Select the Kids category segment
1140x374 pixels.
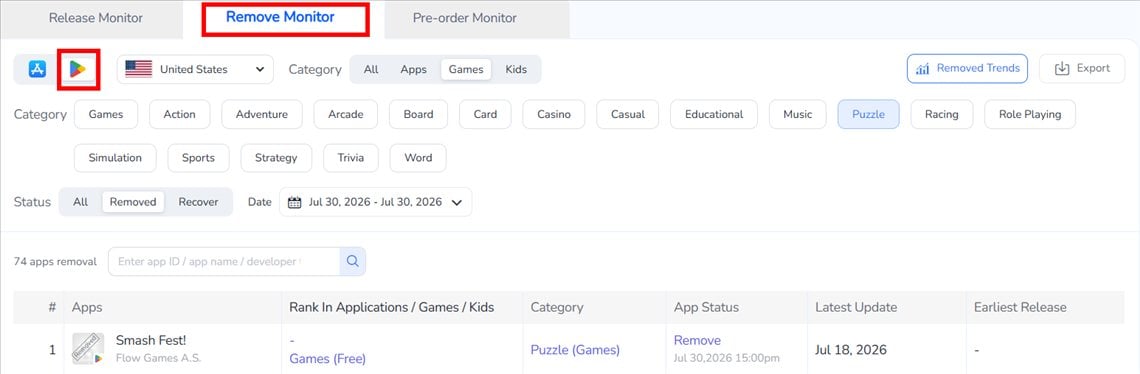(x=516, y=69)
